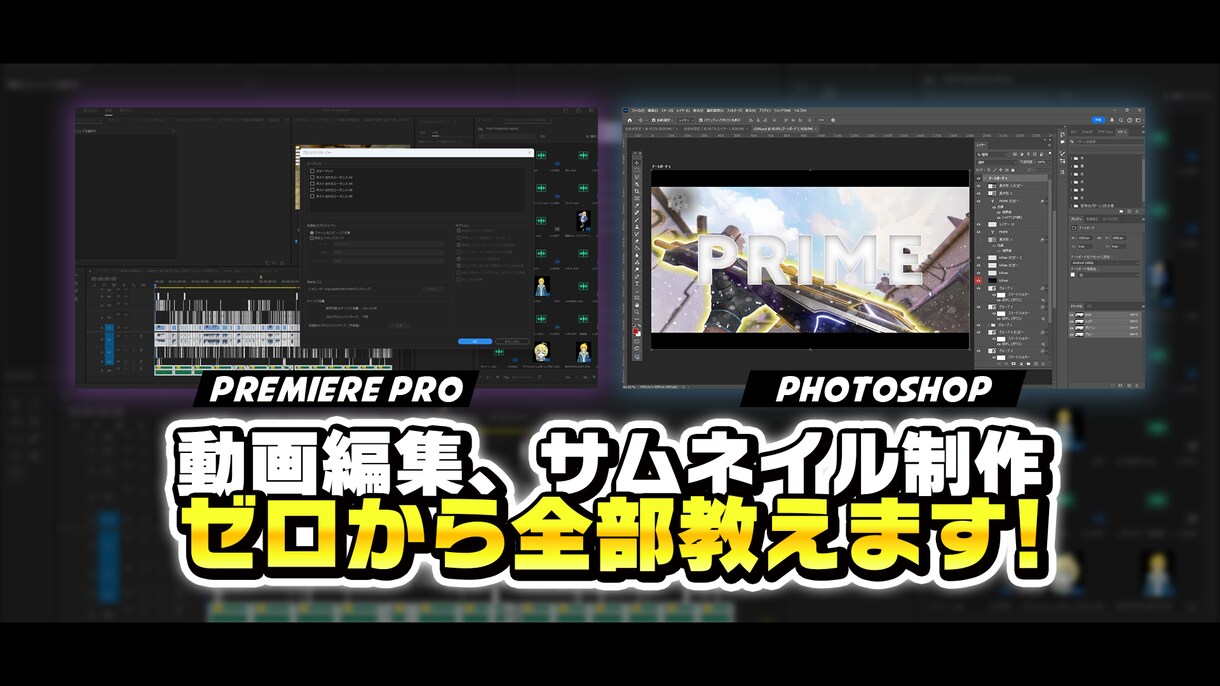This screenshot has width=1220, height=686.
Task: Select the Move tool in Photoshop toolbar
Action: (x=637, y=163)
